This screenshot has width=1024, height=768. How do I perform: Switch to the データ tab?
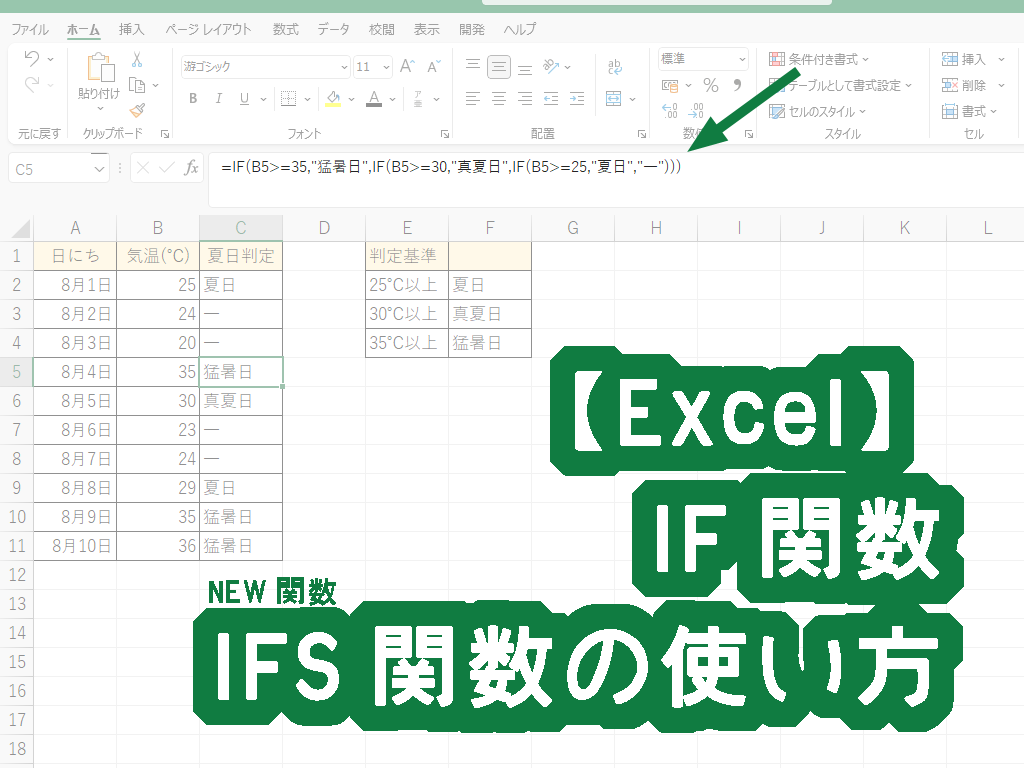(x=333, y=29)
